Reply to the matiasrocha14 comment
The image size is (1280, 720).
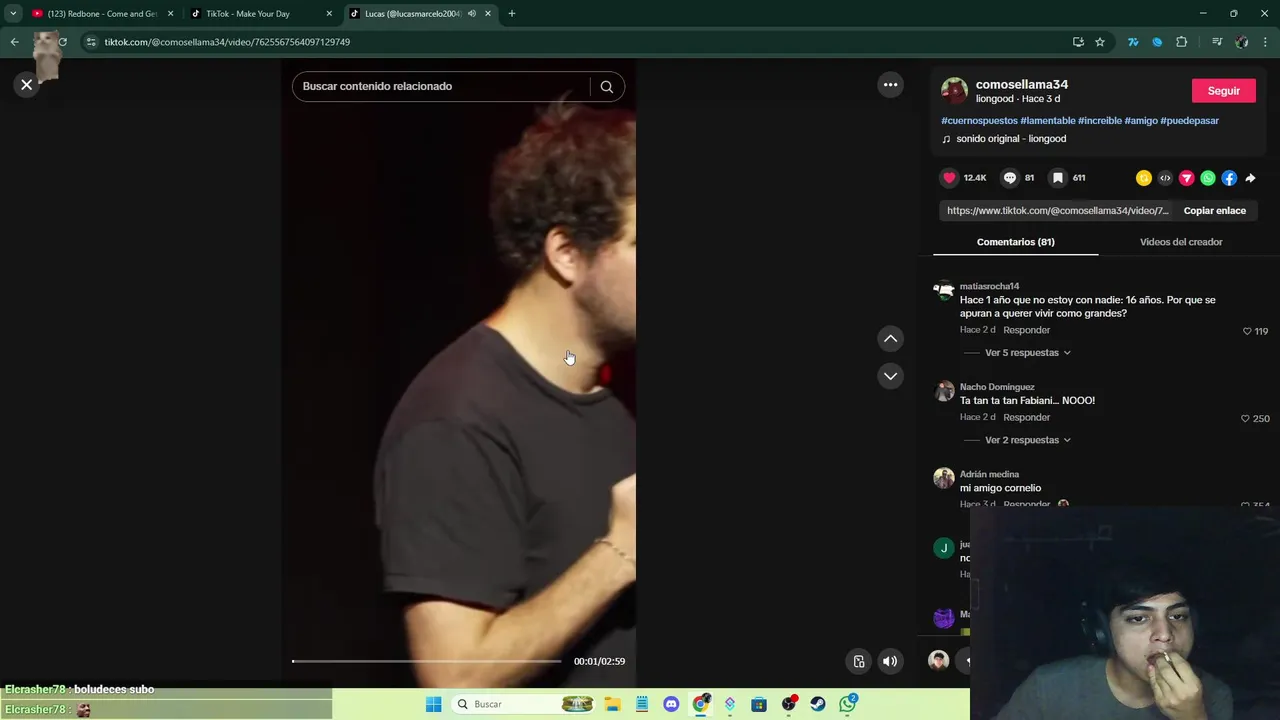(1026, 330)
